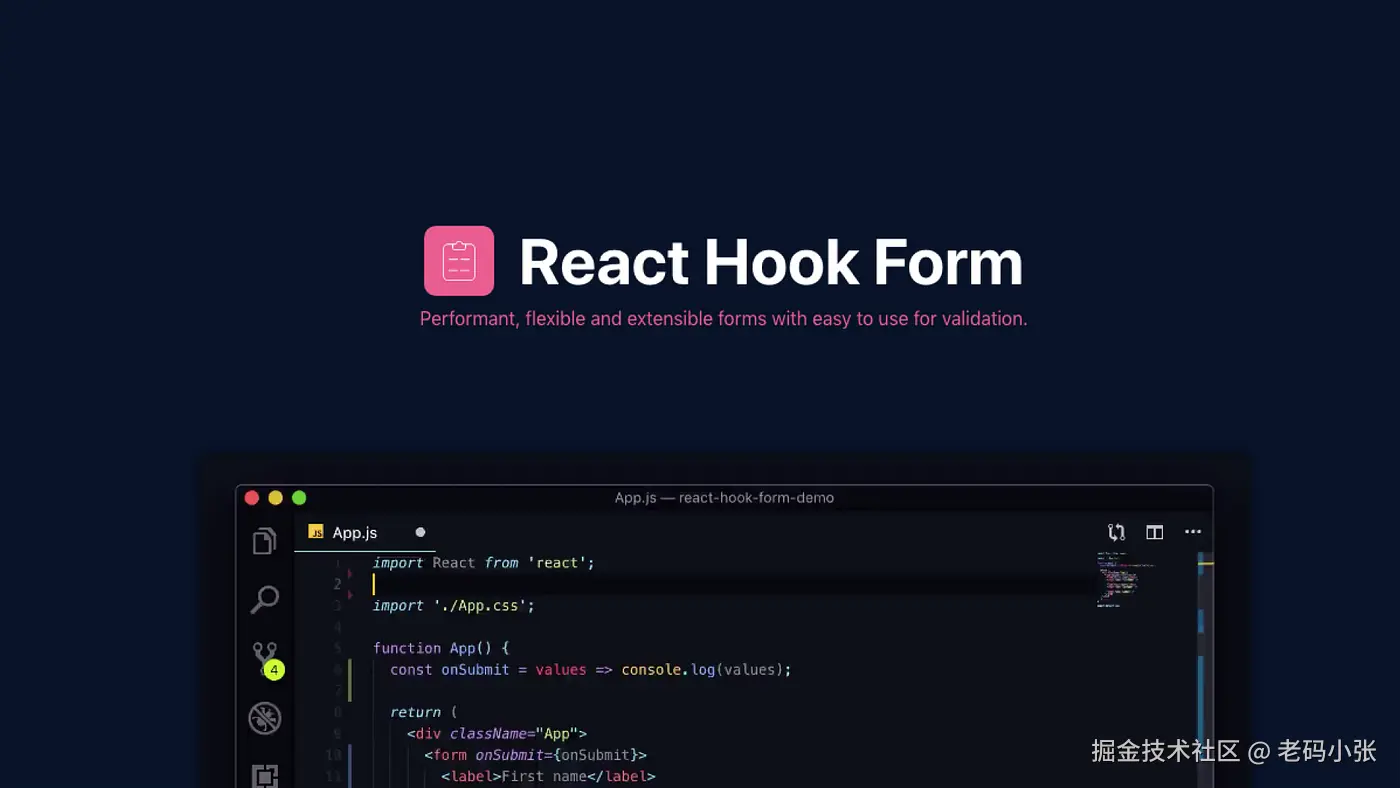The height and width of the screenshot is (788, 1400).
Task: Click the red close window button
Action: point(252,497)
